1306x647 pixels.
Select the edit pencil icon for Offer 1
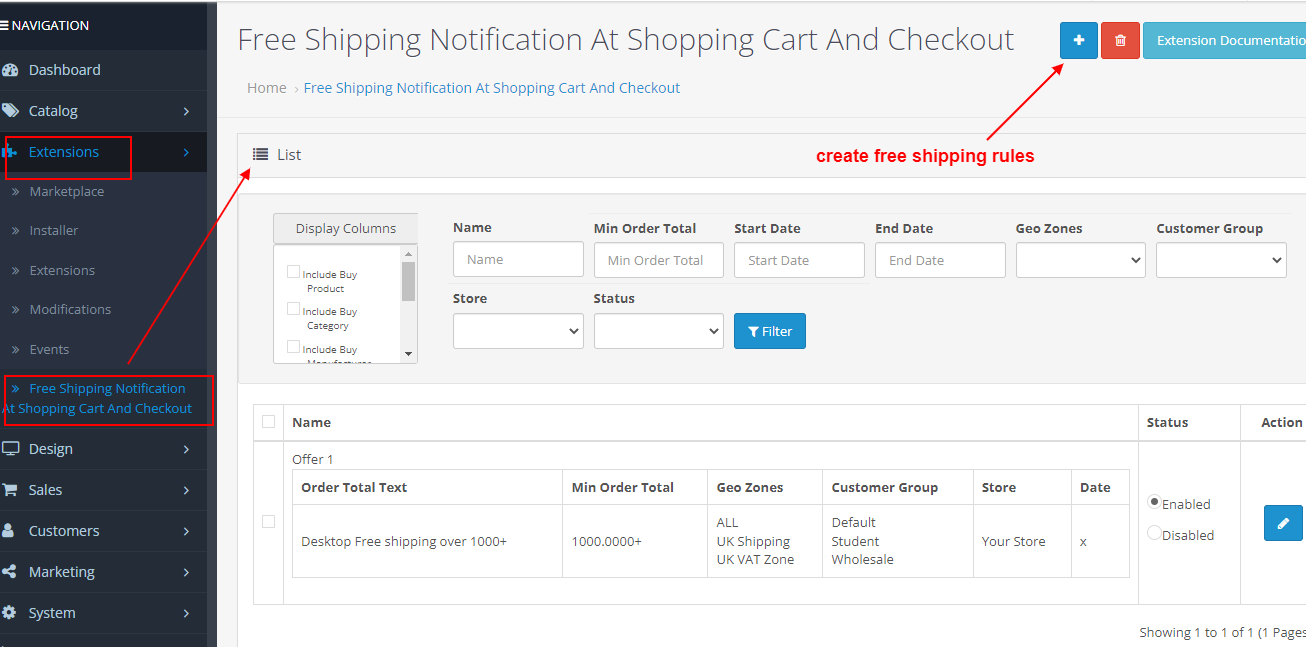1283,523
